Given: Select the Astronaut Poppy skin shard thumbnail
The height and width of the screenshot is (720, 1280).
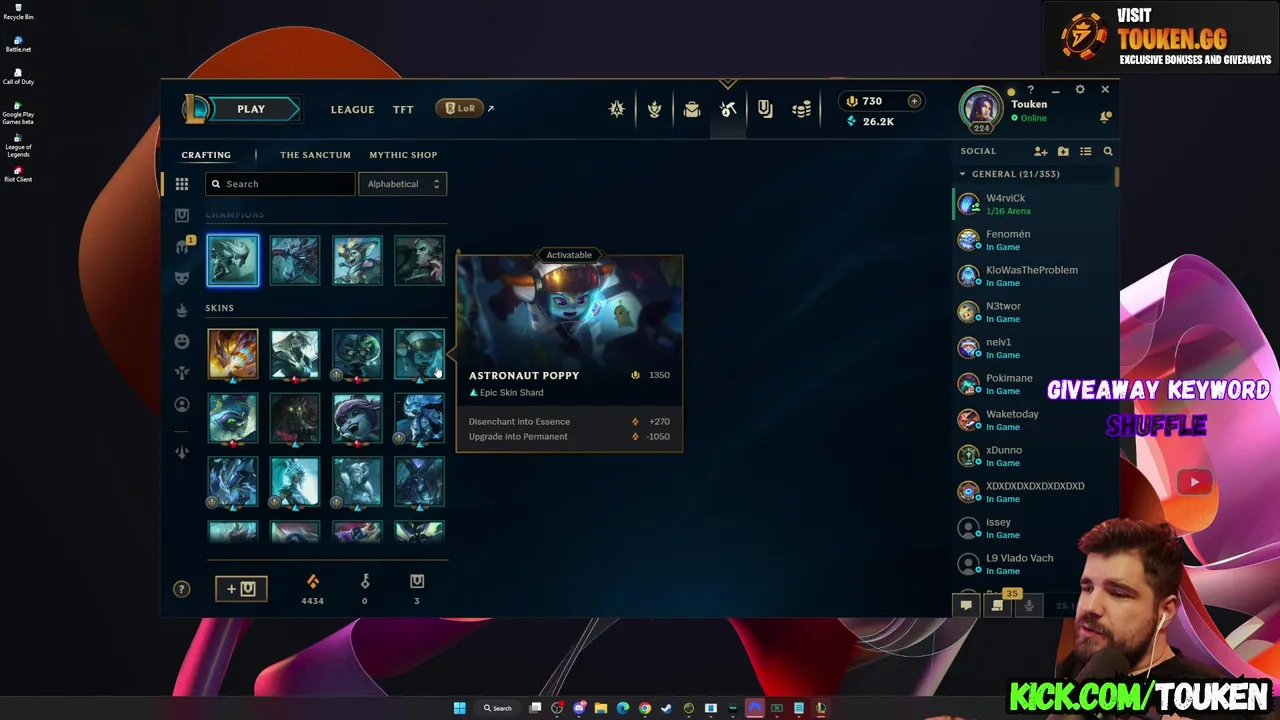Looking at the screenshot, I should tap(419, 354).
